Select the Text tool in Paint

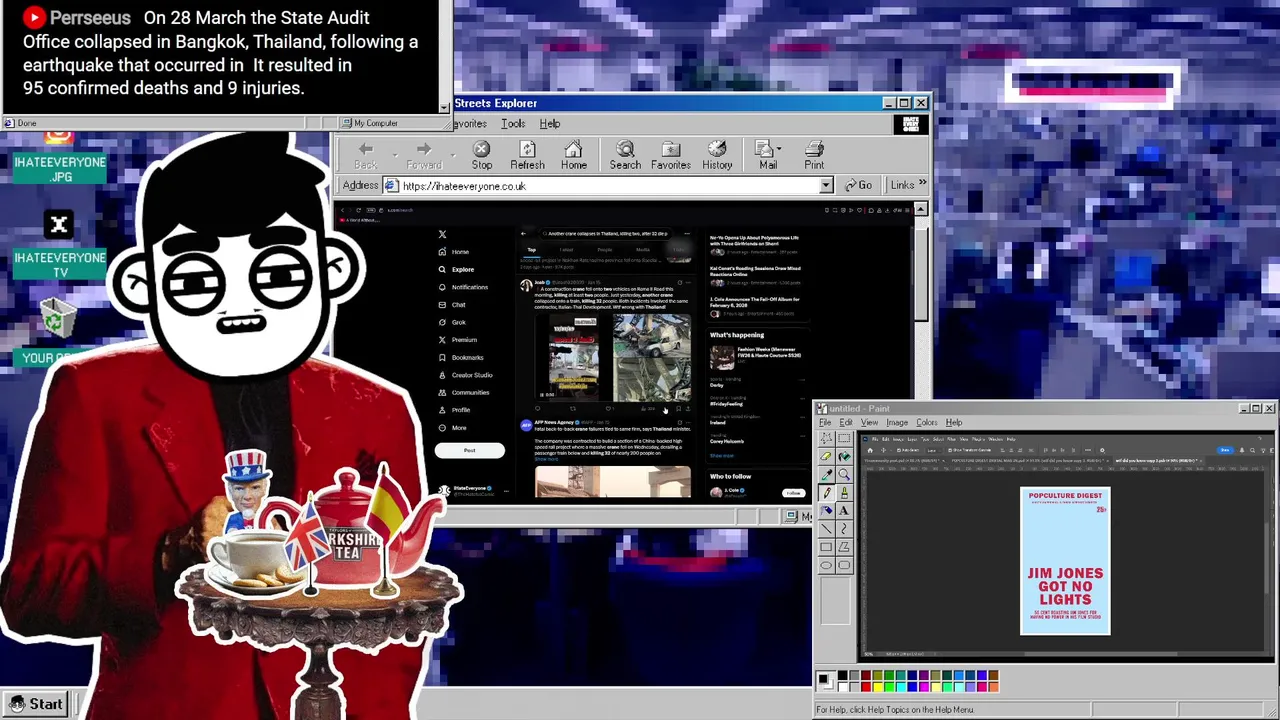pyautogui.click(x=844, y=510)
